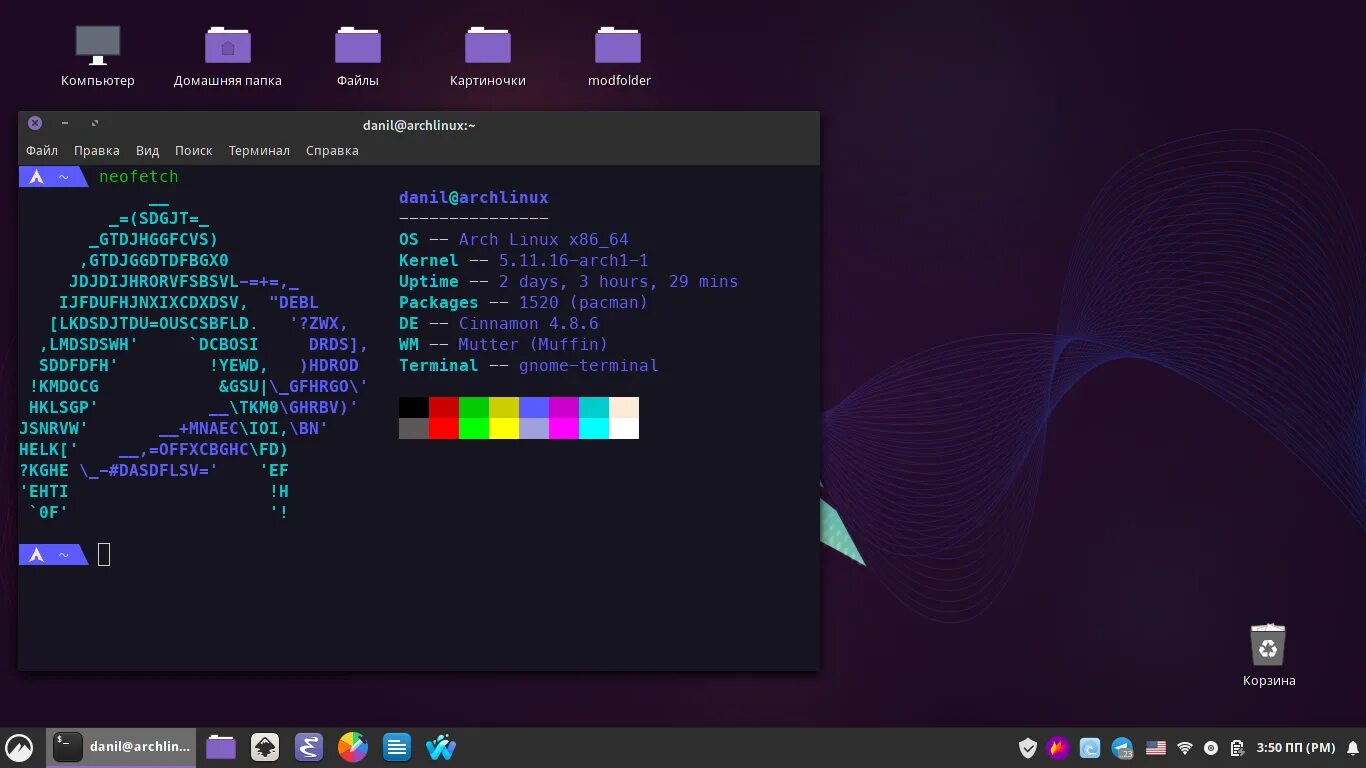Click the Terminal value gnome-terminal
Viewport: 1366px width, 768px height.
pos(589,366)
